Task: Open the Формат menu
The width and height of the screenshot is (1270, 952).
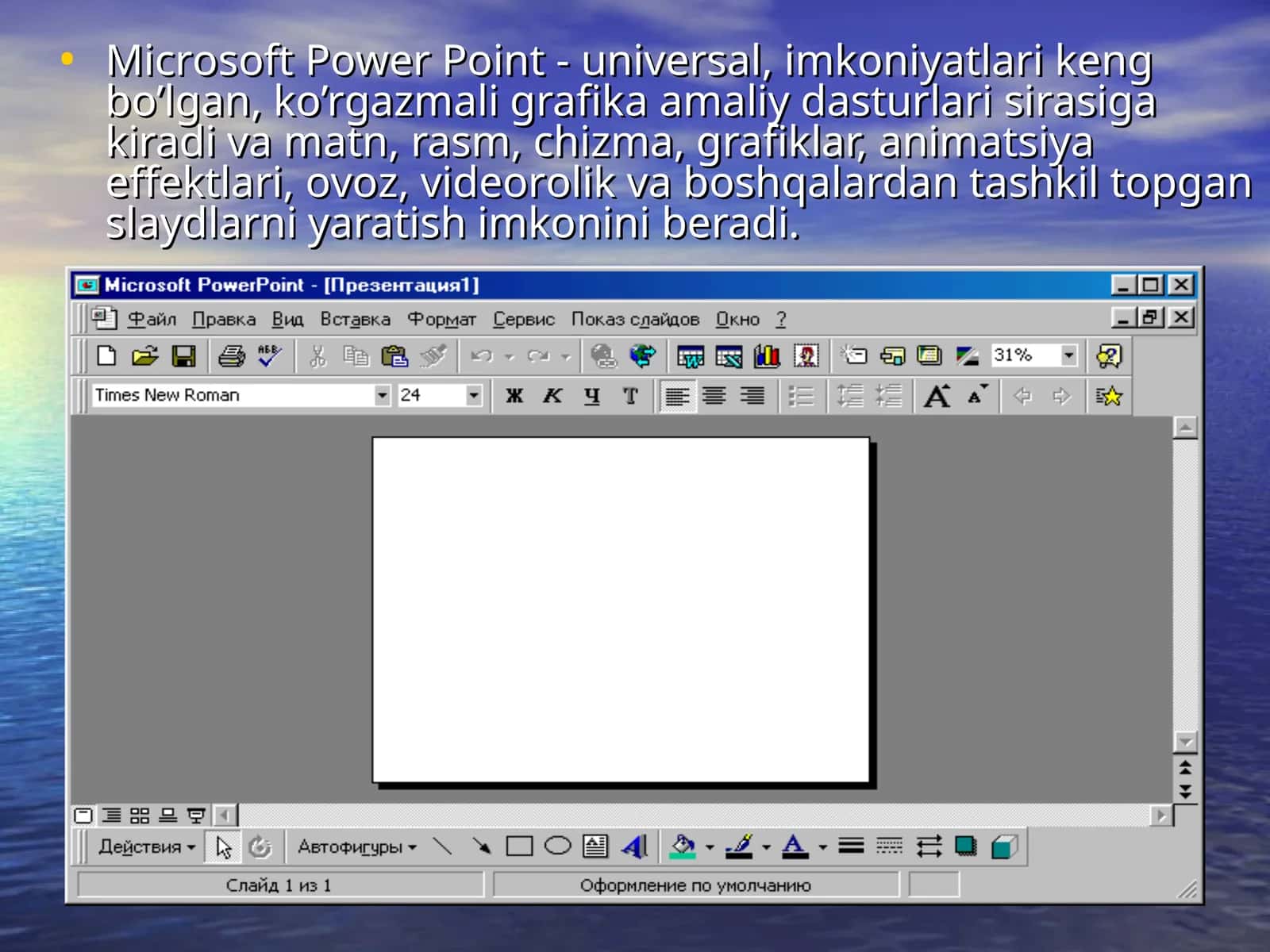Action: (x=441, y=319)
